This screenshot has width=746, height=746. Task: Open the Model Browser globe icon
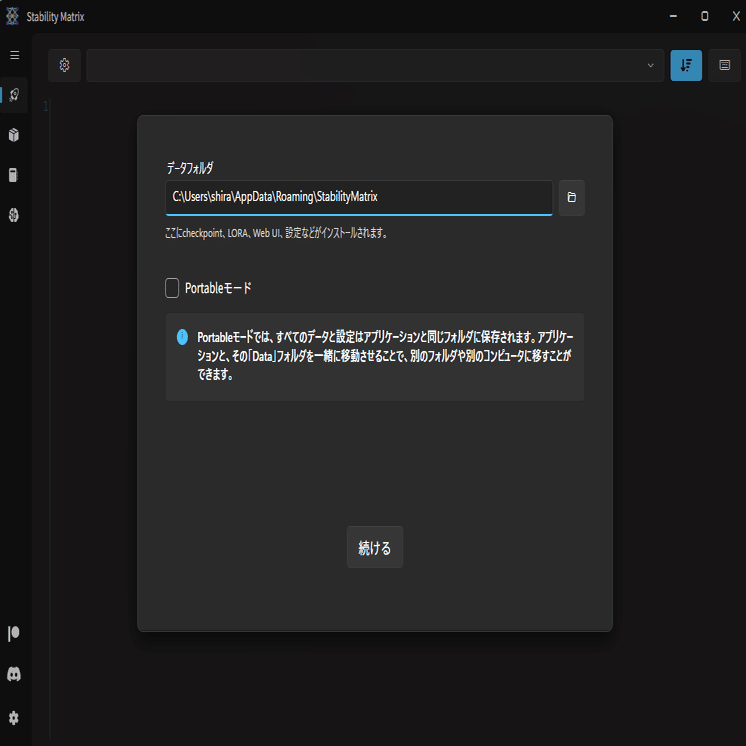coord(14,215)
